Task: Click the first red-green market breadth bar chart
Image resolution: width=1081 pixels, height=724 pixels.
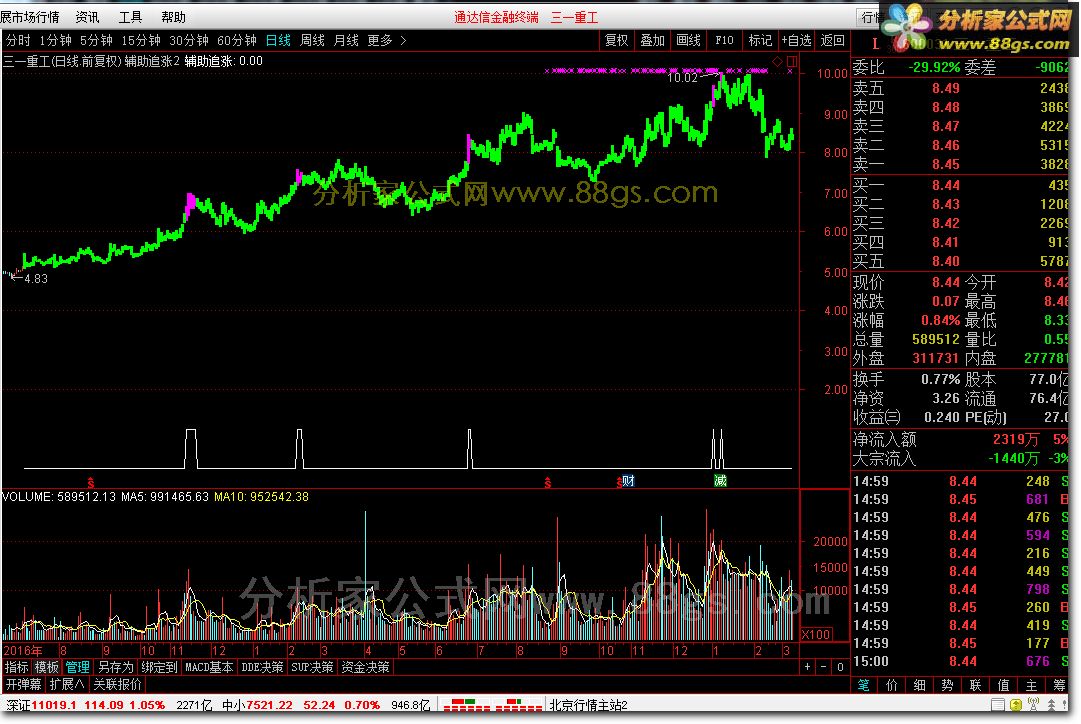Action: (x=469, y=705)
